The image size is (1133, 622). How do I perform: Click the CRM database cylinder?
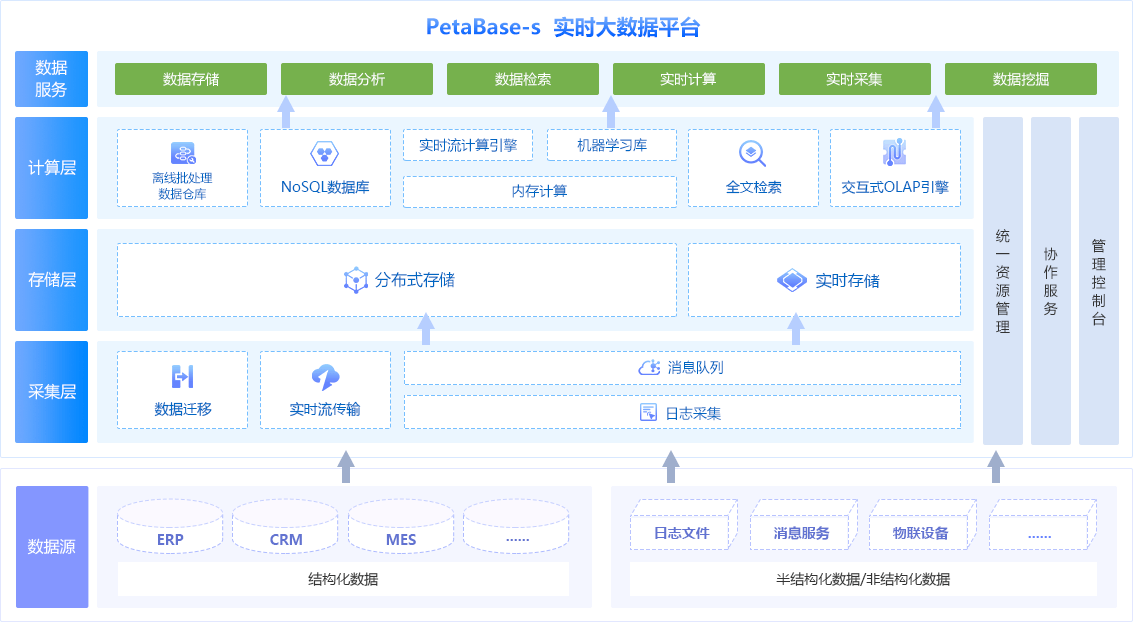pyautogui.click(x=285, y=526)
